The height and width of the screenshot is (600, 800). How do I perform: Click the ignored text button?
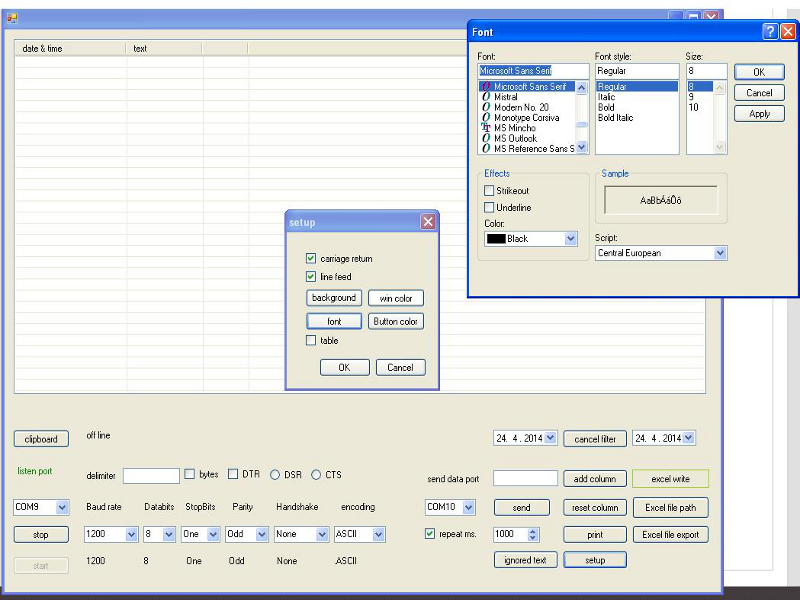(526, 560)
